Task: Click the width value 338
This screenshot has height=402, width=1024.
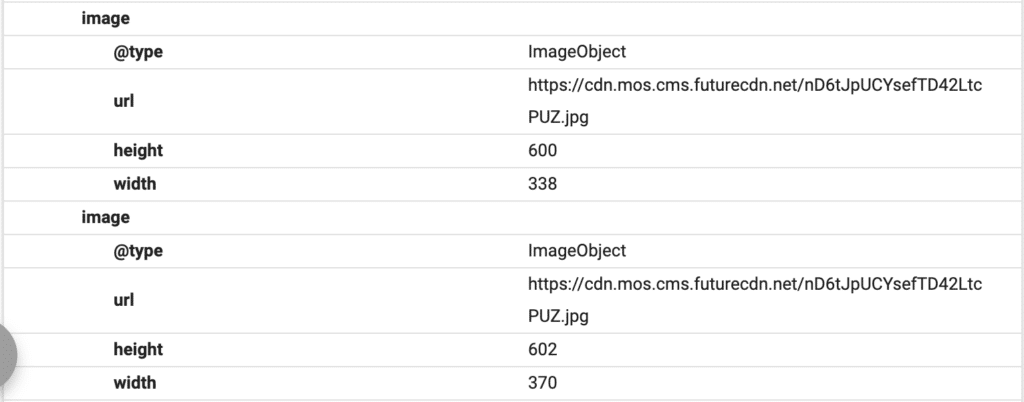Action: (x=542, y=184)
